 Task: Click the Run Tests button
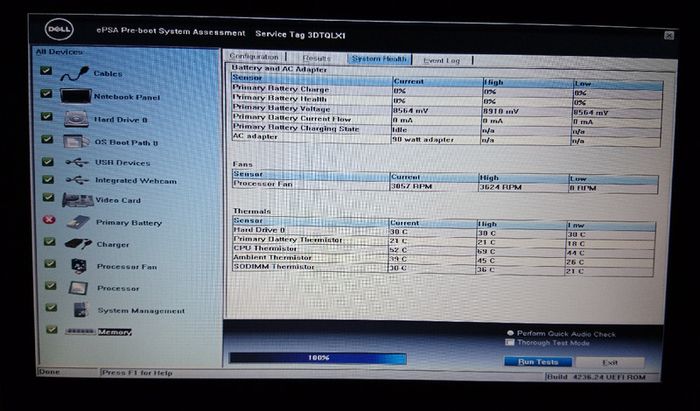tap(538, 362)
